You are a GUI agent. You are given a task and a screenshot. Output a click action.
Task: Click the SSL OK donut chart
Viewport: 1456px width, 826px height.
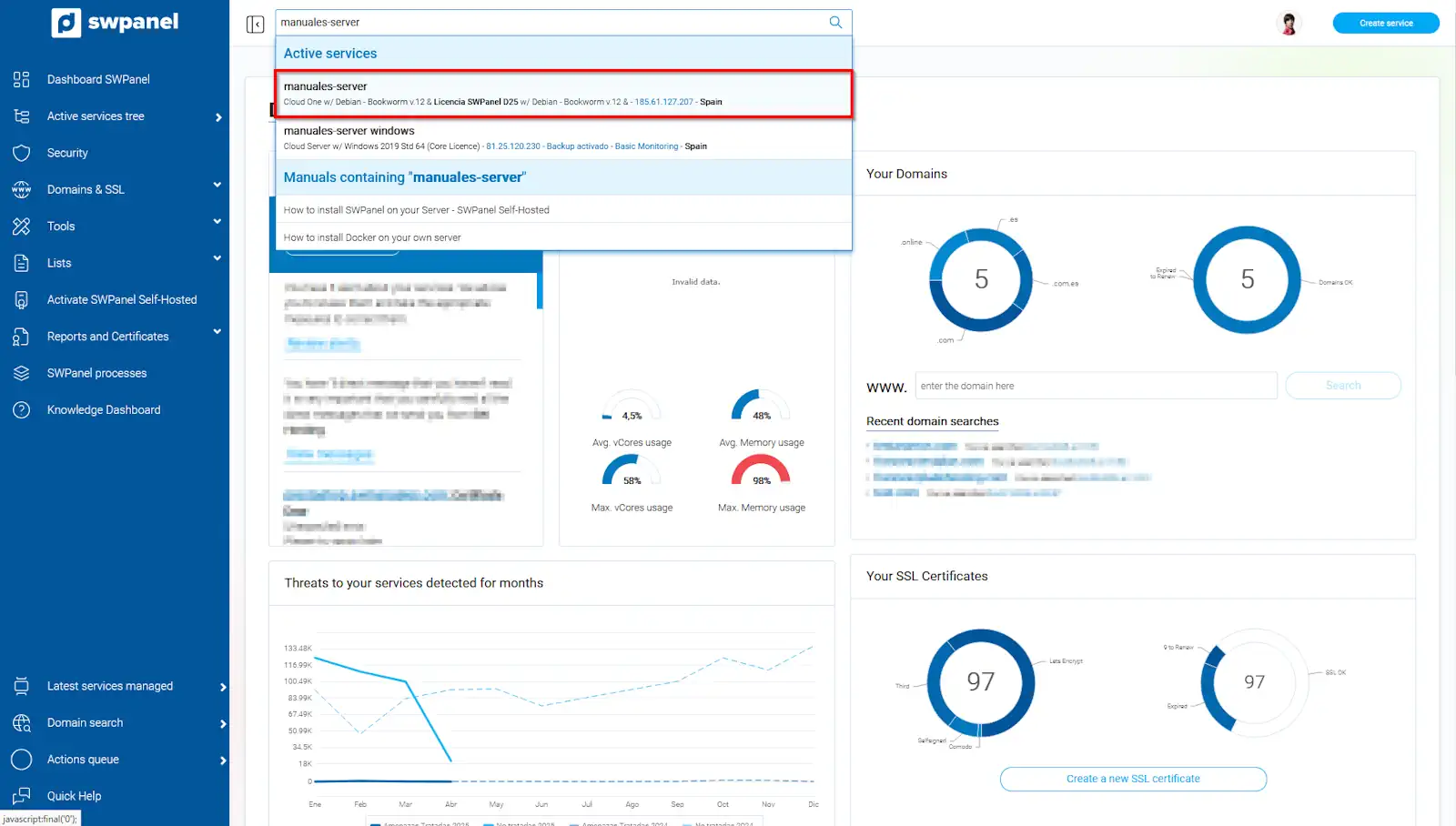click(x=1255, y=682)
